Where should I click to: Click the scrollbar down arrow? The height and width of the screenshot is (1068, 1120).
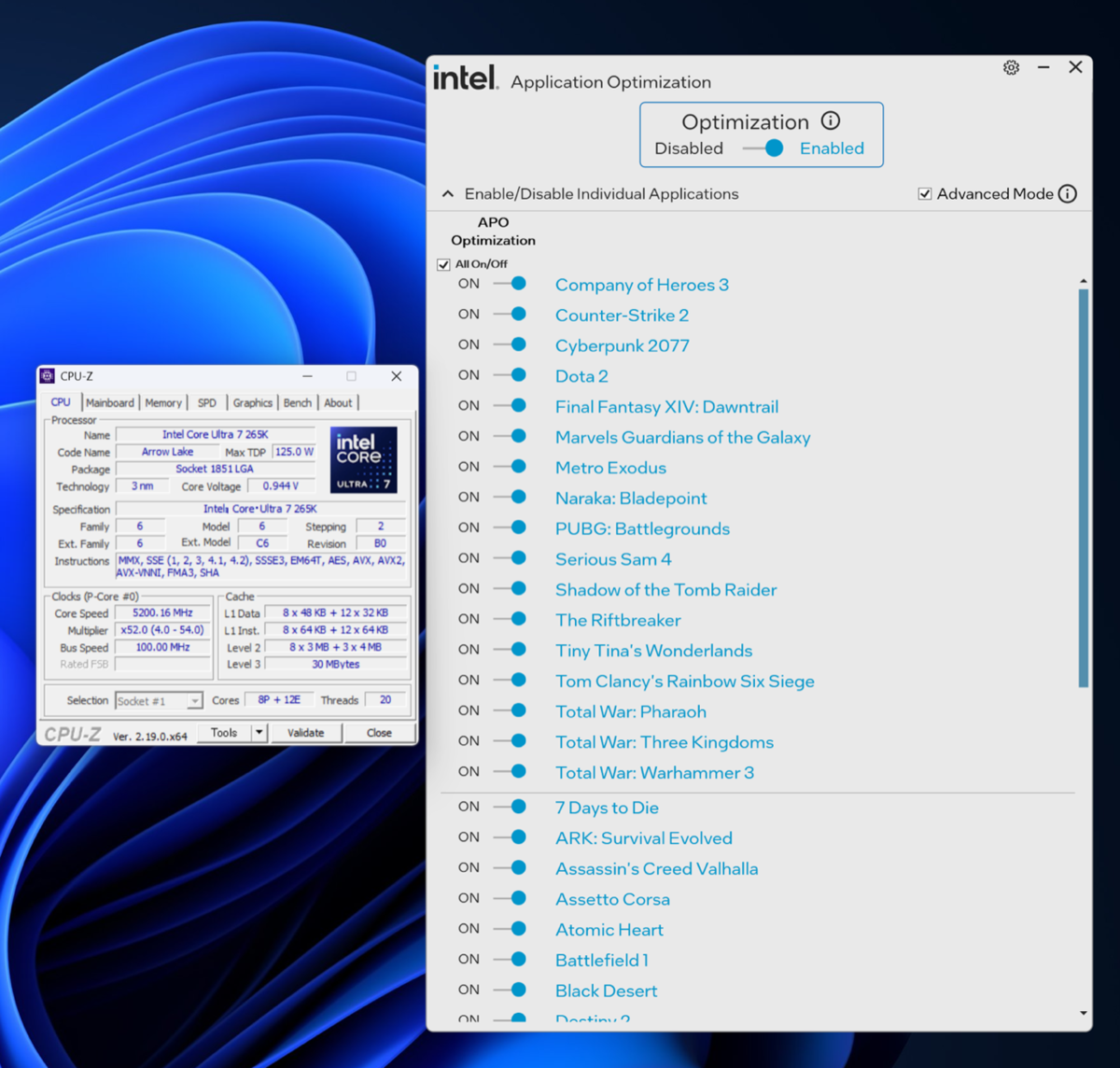1084,1012
